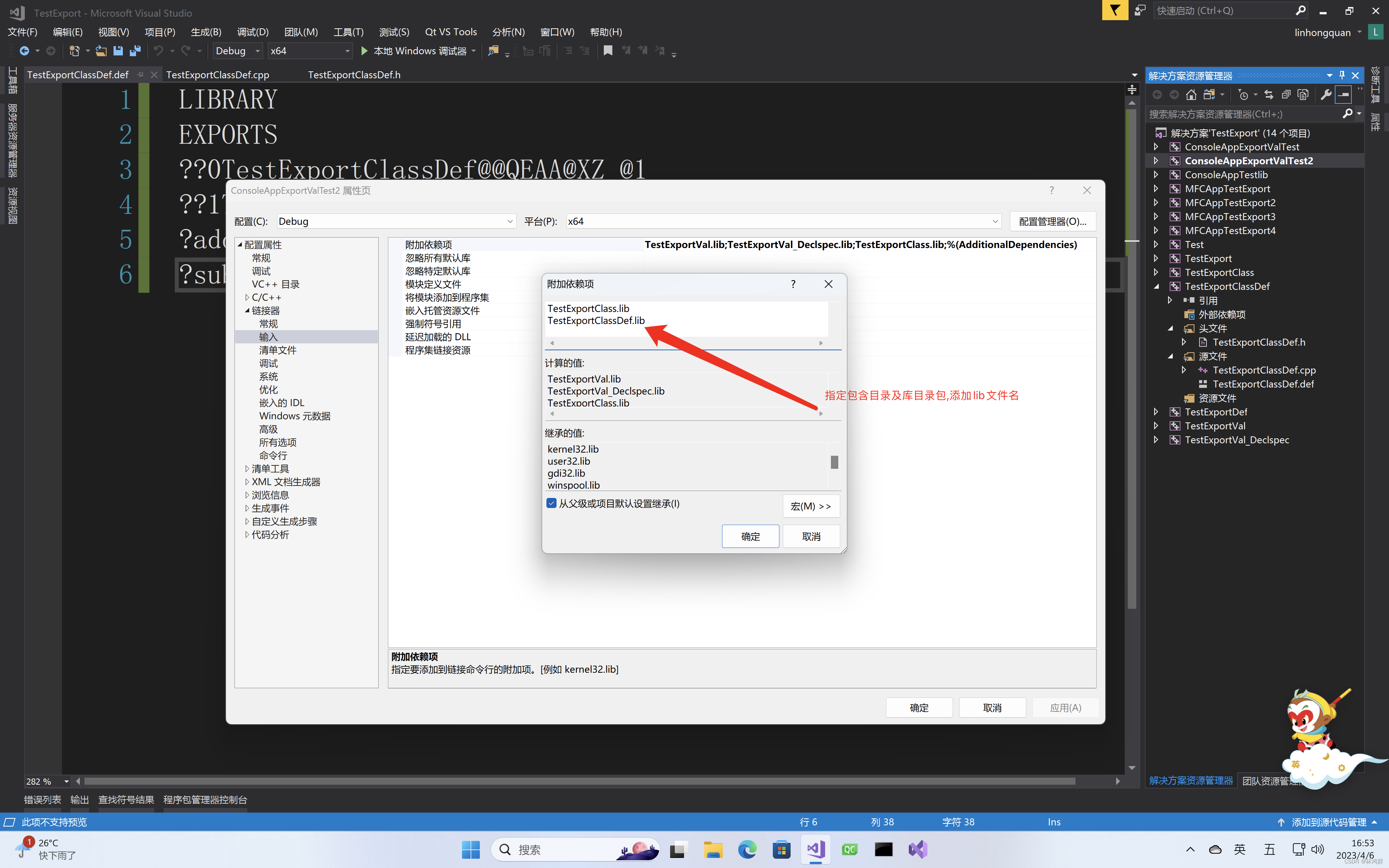This screenshot has height=868, width=1389.
Task: Toggle 从父级或项目默认设置继承 checkbox
Action: click(551, 503)
